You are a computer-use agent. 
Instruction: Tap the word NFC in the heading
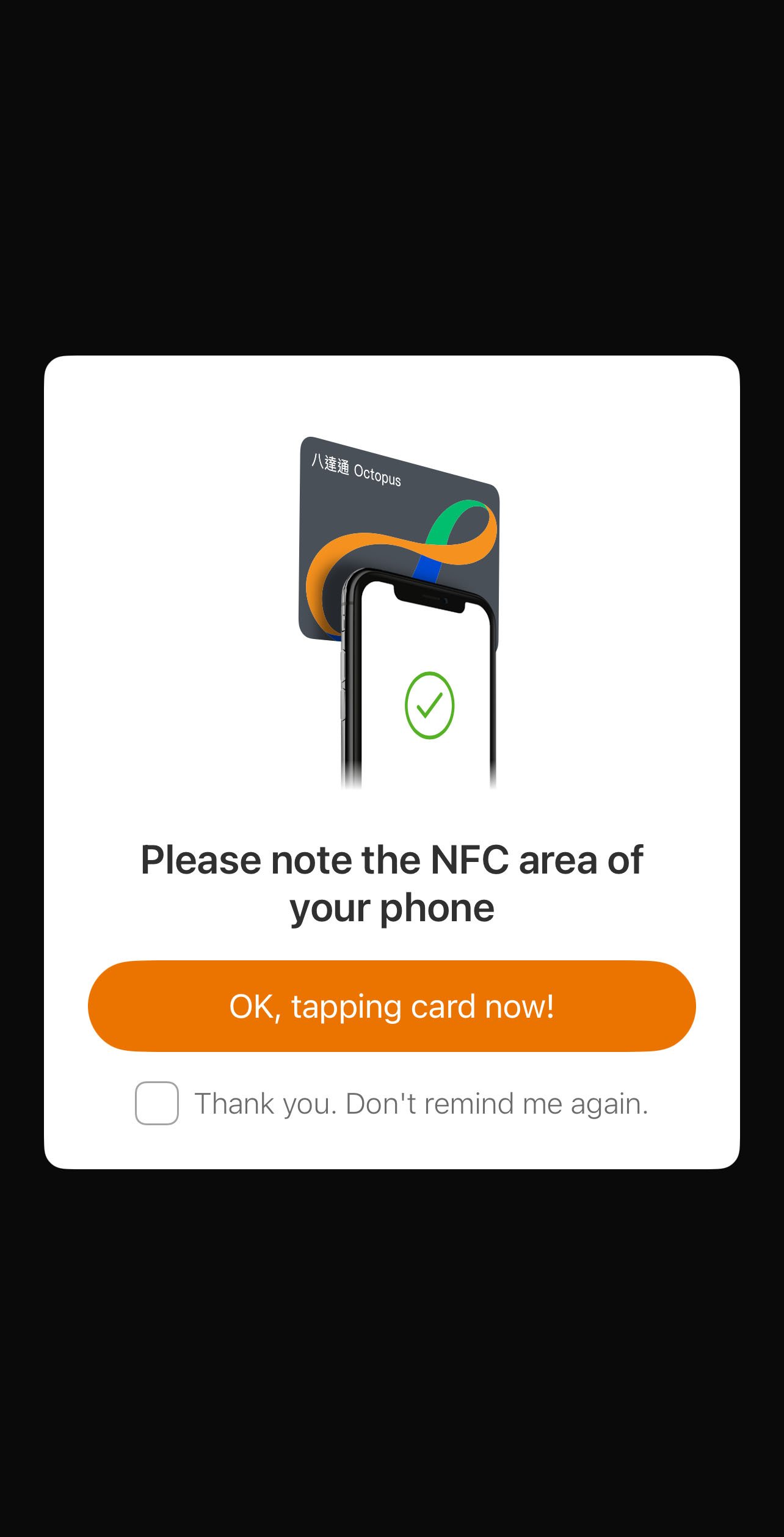point(470,860)
